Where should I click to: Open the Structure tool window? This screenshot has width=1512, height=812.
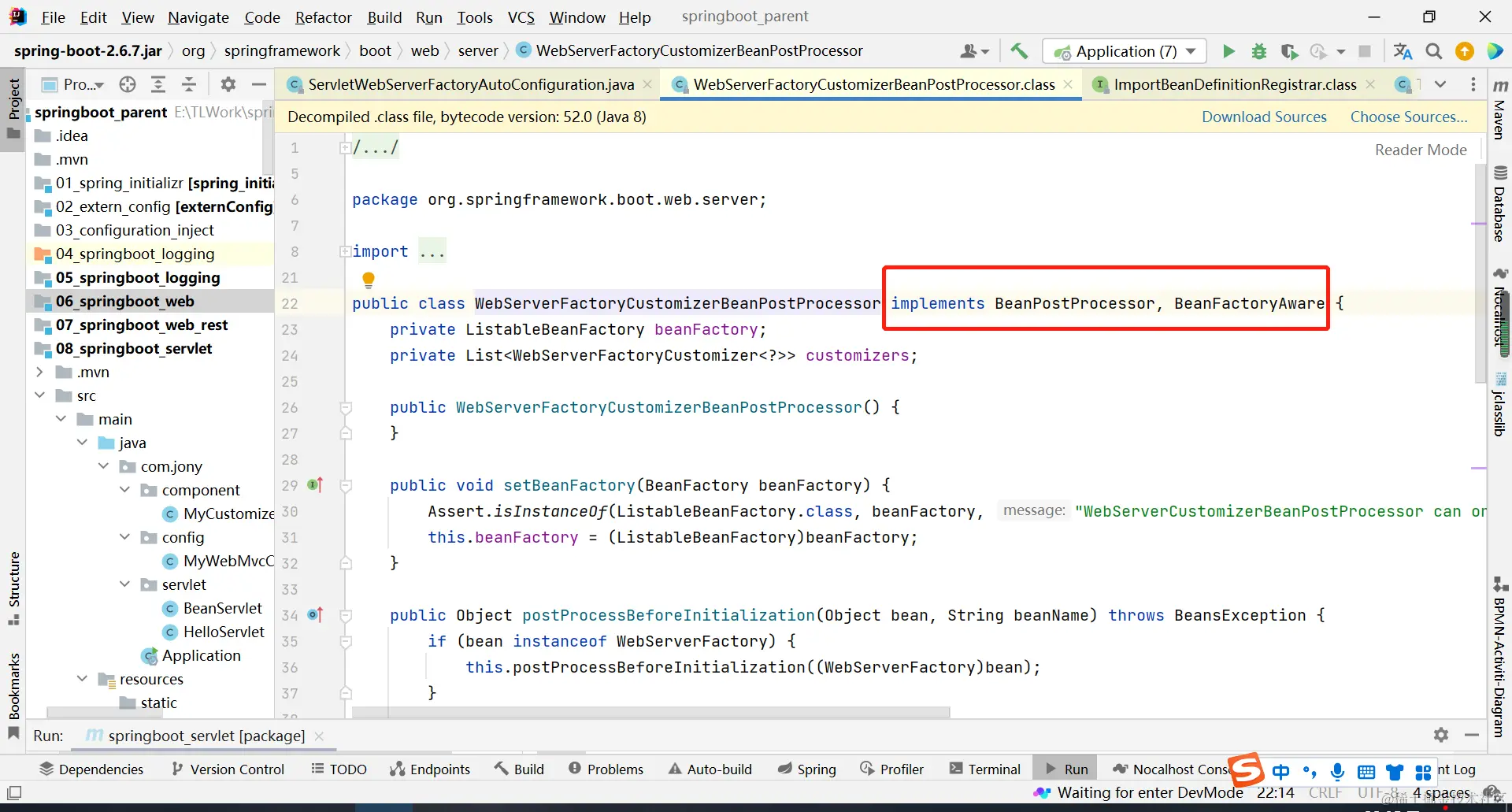[x=14, y=588]
